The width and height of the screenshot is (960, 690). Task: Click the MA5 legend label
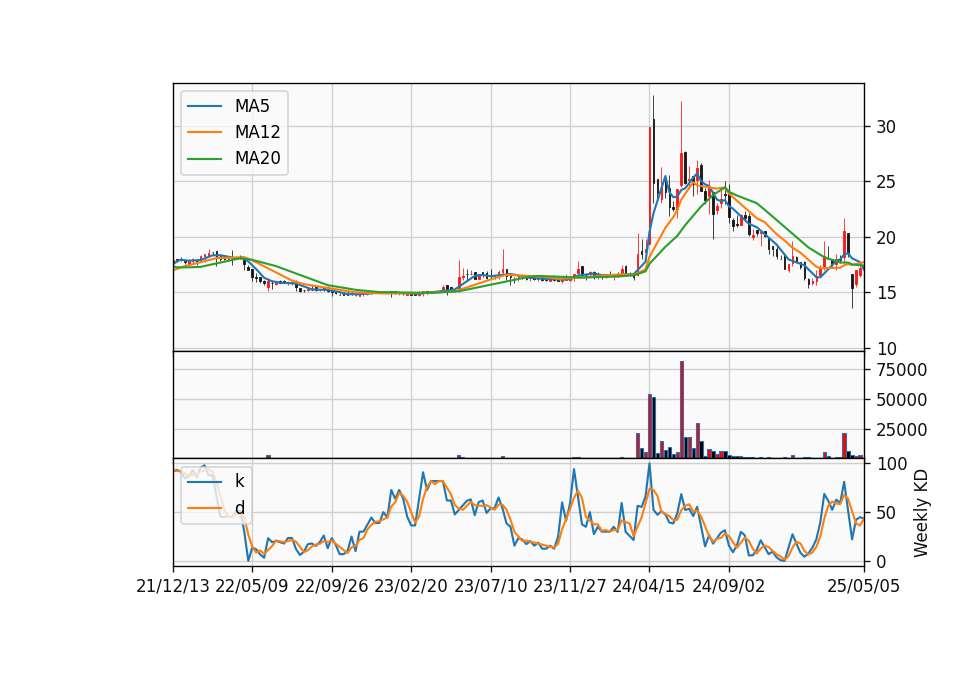tap(252, 106)
